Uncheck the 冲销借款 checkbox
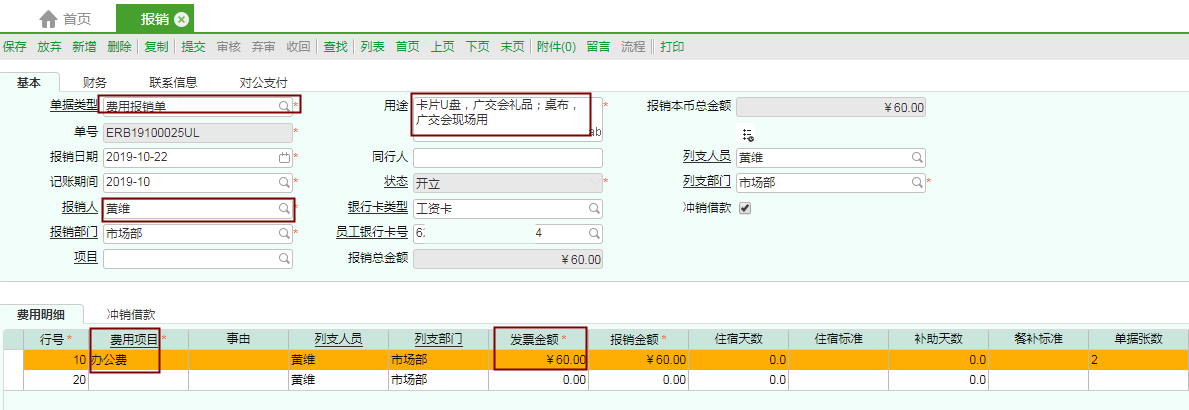 [744, 208]
